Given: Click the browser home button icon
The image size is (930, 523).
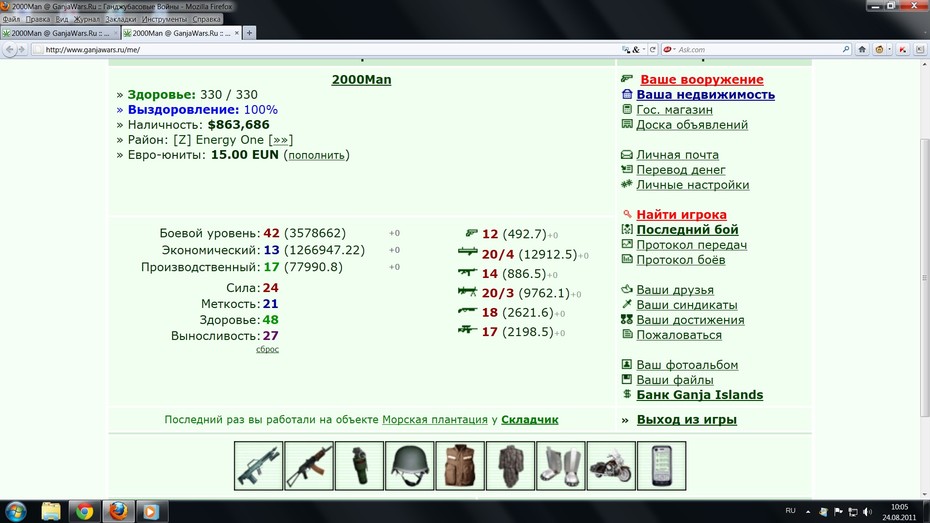Looking at the screenshot, I should (x=862, y=50).
